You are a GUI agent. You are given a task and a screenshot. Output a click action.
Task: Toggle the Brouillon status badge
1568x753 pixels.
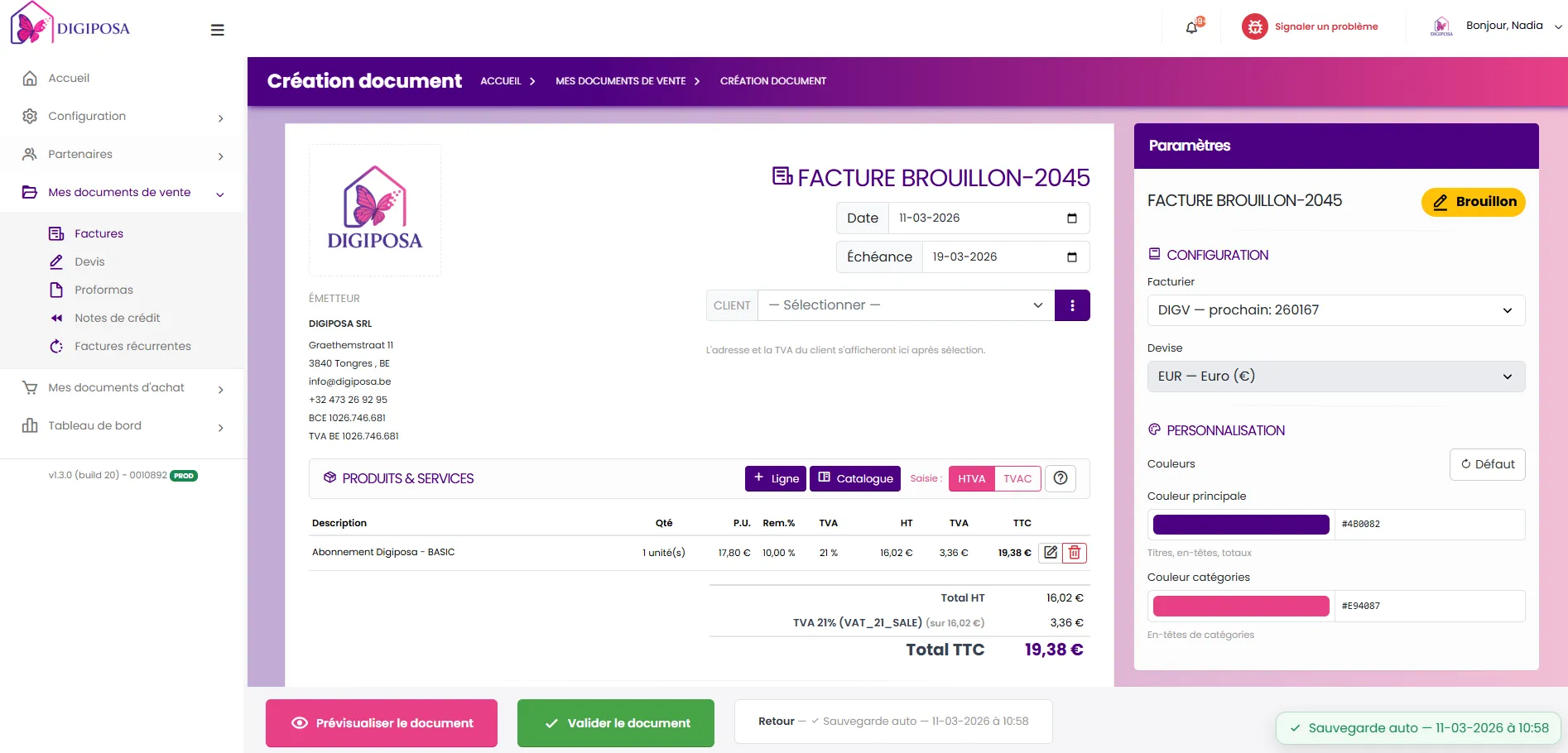(1473, 202)
